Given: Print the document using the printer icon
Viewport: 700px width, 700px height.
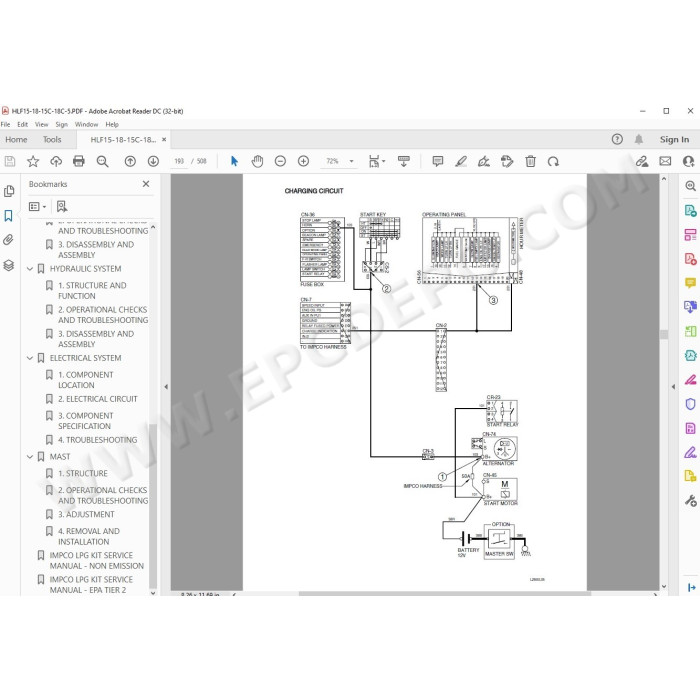Looking at the screenshot, I should pyautogui.click(x=79, y=161).
